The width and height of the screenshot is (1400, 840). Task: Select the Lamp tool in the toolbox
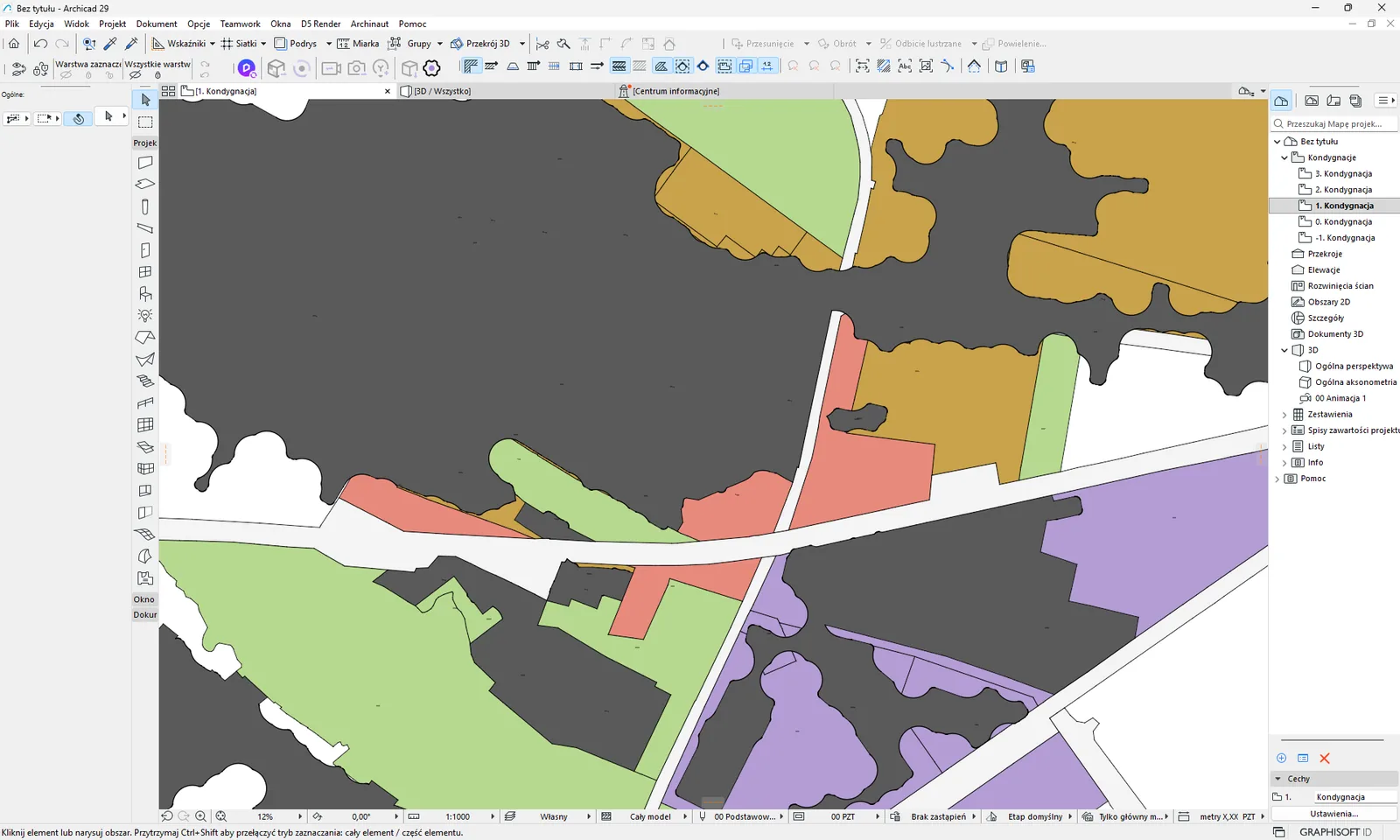tap(145, 315)
